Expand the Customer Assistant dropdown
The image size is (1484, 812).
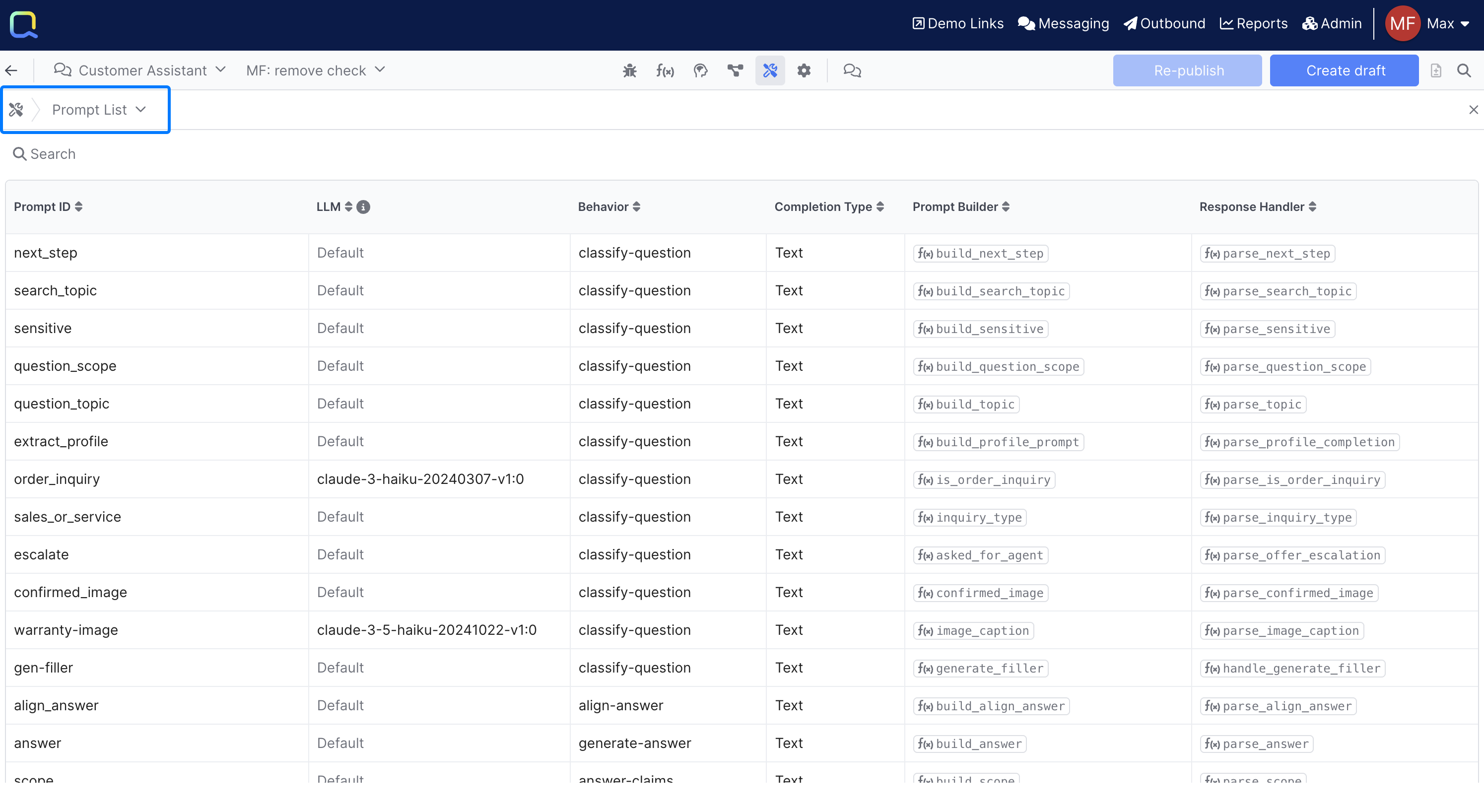tap(139, 70)
